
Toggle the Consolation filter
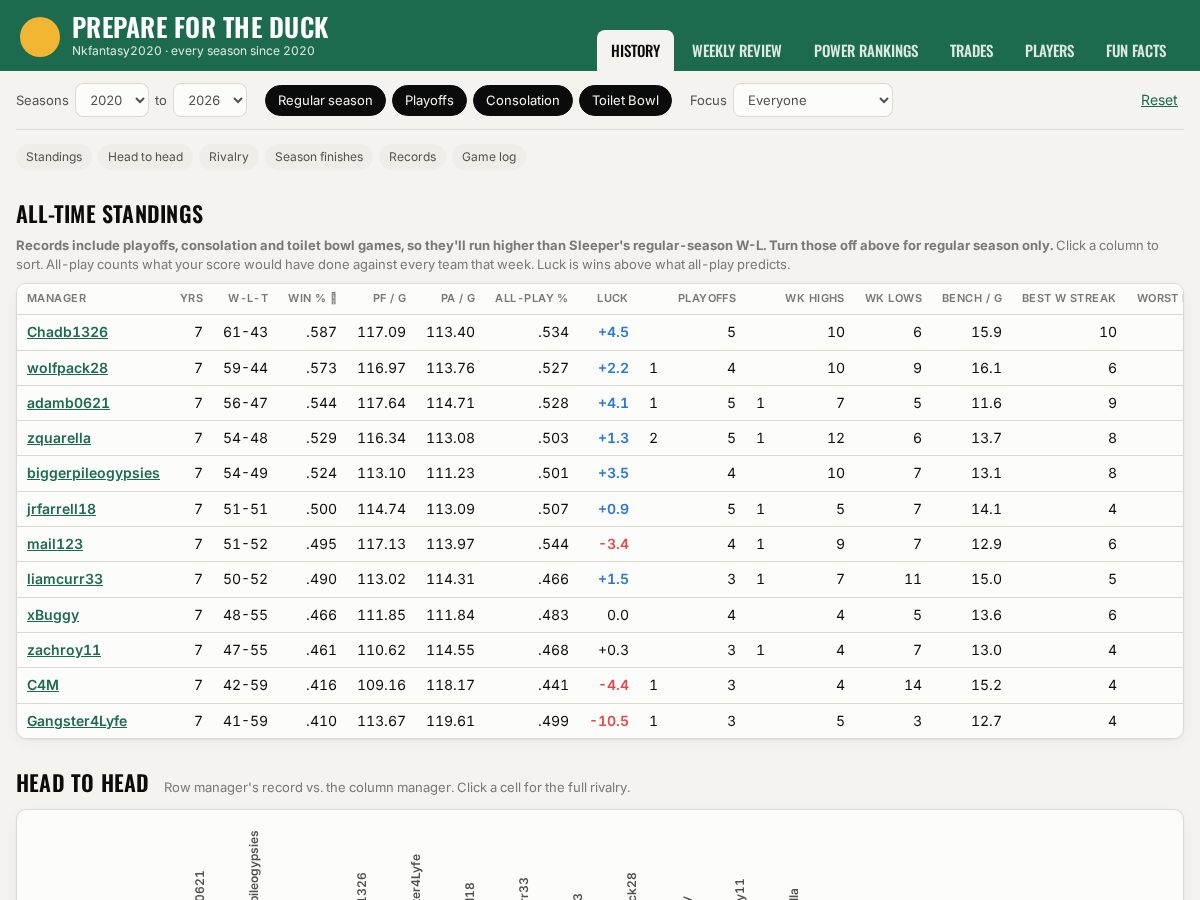click(x=523, y=100)
